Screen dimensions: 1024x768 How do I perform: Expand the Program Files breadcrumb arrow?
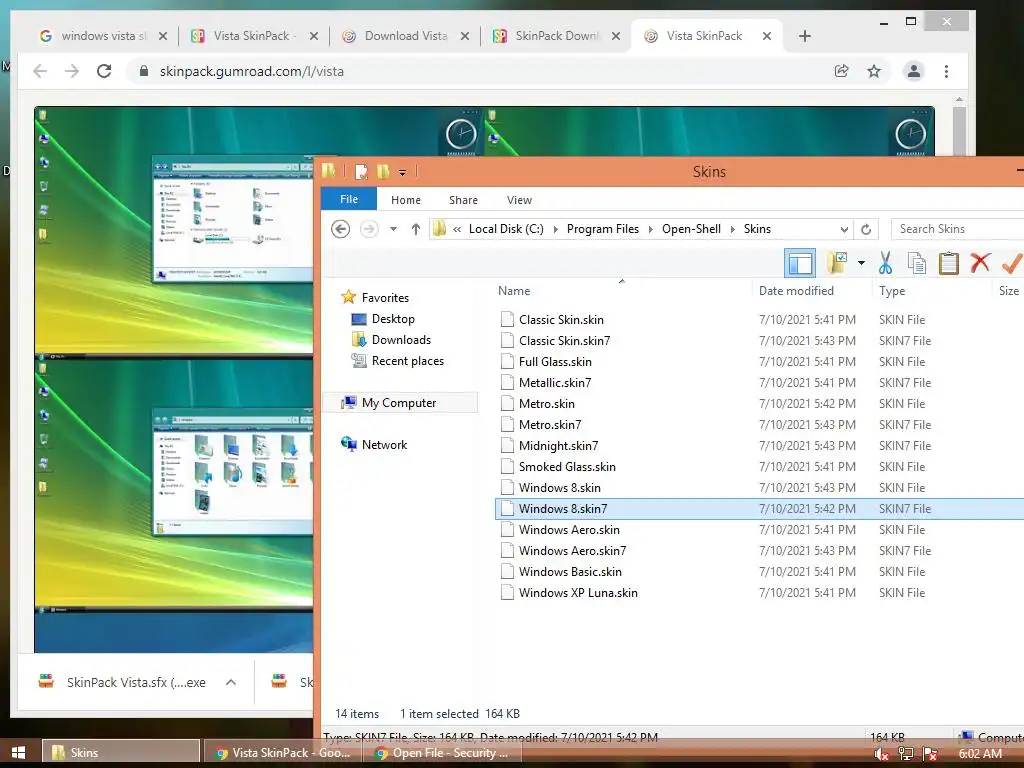650,229
